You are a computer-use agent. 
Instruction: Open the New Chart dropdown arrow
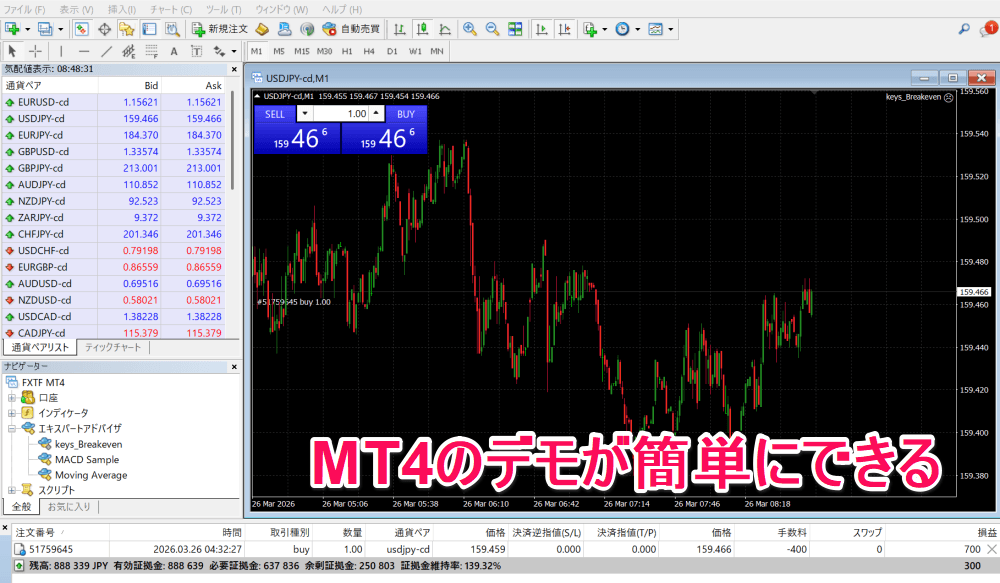pos(27,29)
